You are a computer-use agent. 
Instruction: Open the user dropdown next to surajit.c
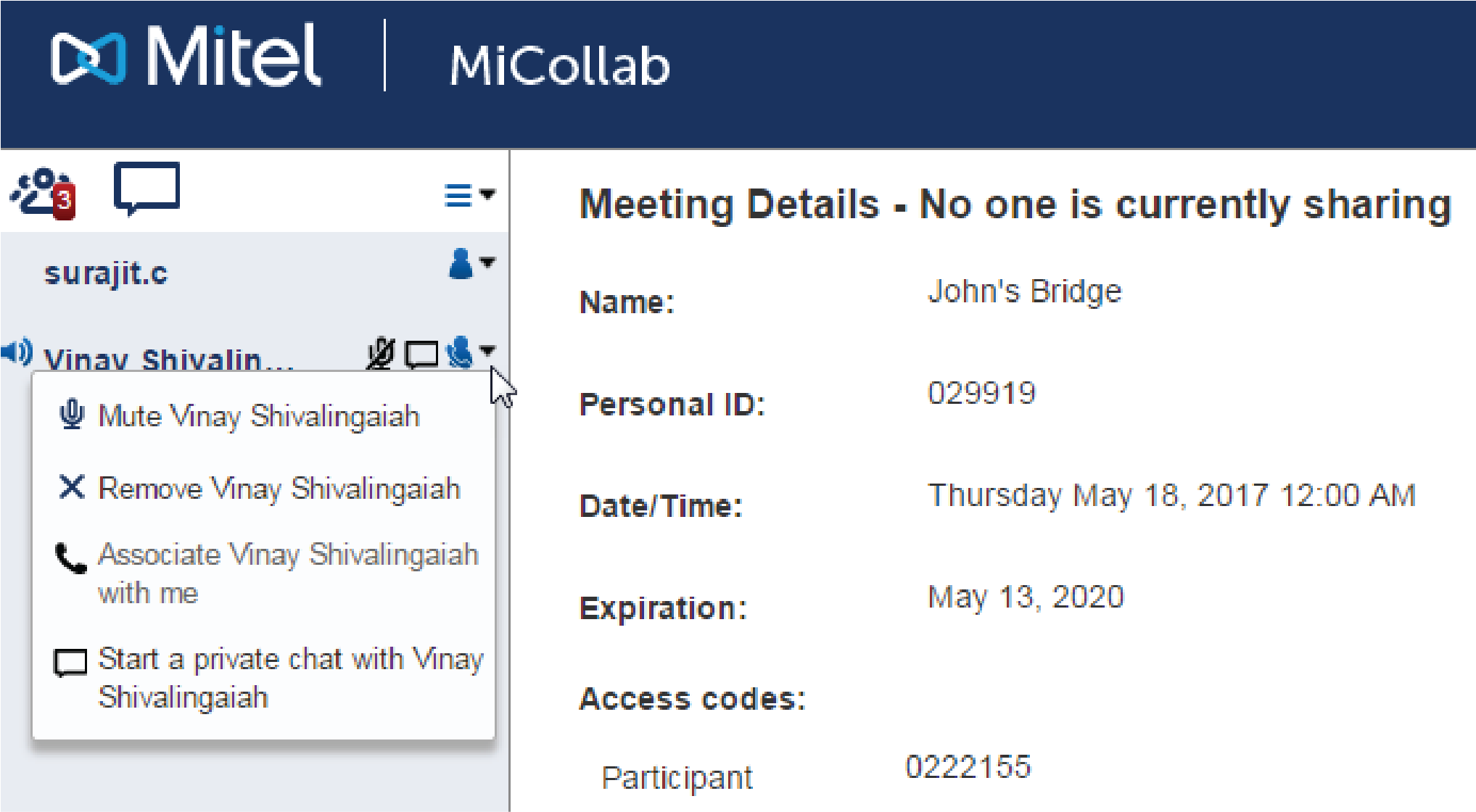tap(471, 264)
